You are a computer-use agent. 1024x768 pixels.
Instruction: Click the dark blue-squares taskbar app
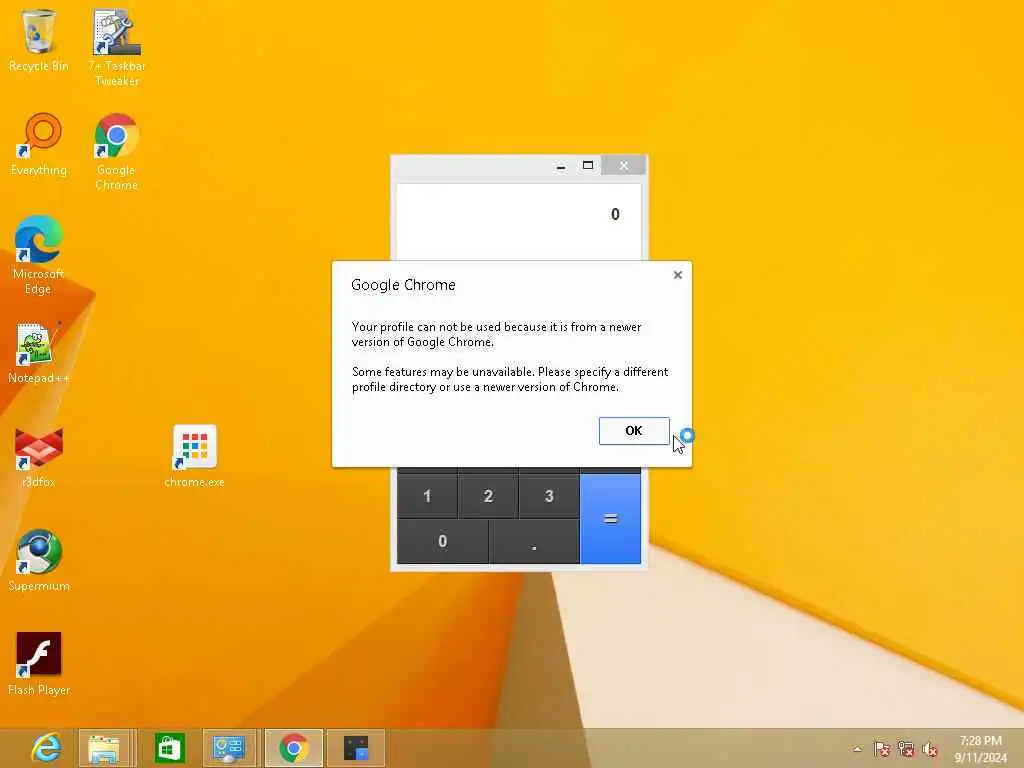click(356, 748)
